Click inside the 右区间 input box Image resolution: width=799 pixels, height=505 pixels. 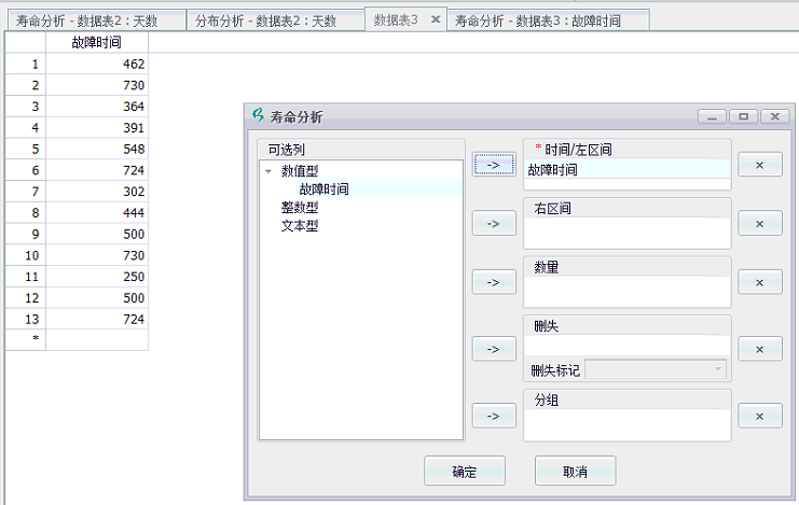(627, 232)
